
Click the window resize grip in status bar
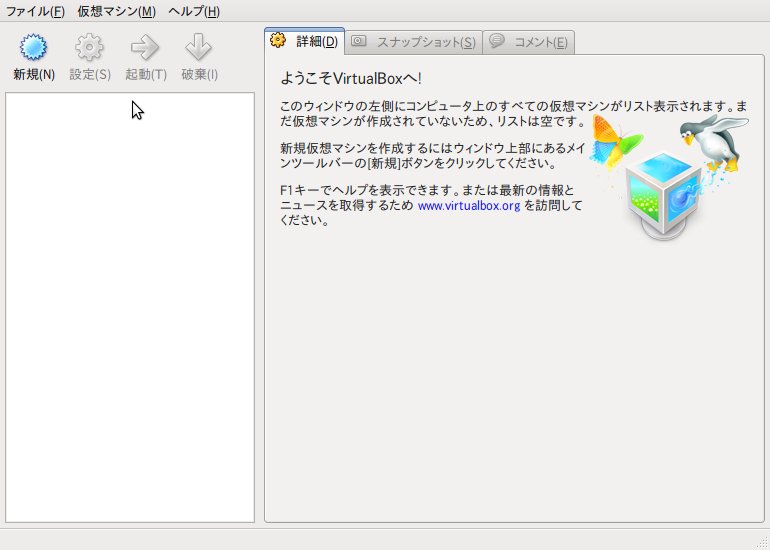coord(762,542)
